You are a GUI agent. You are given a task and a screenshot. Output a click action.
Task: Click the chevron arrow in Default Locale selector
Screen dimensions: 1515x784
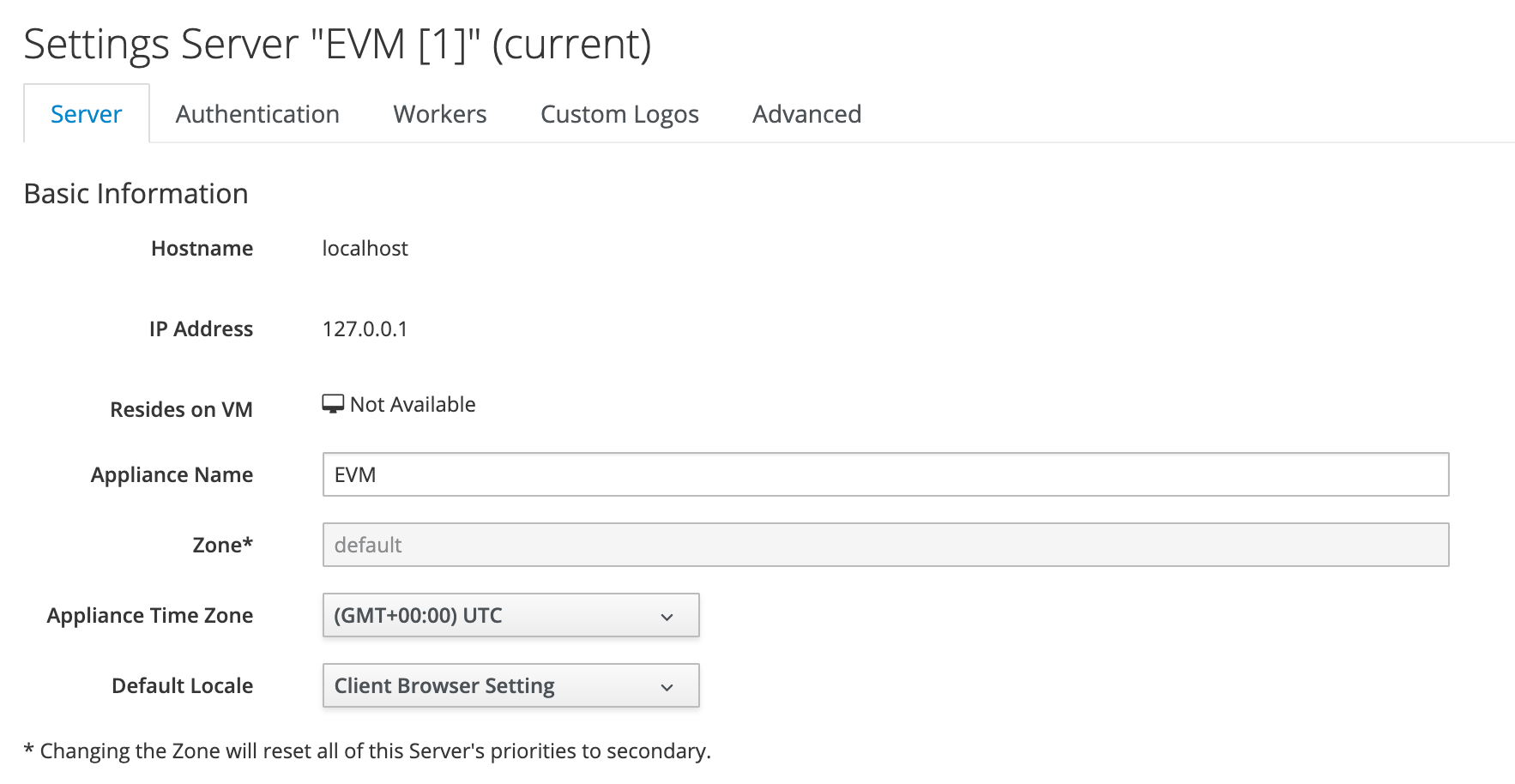point(667,687)
